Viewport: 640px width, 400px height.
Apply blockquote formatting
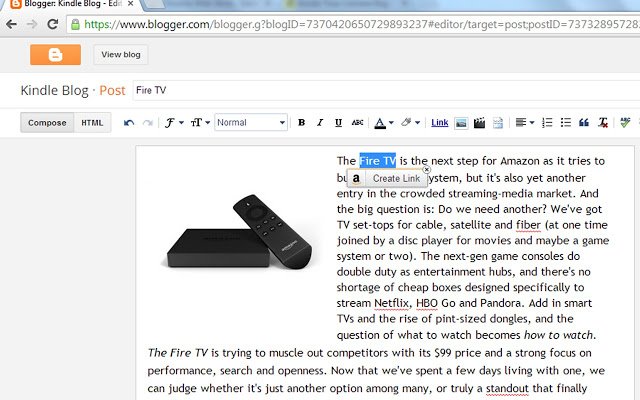click(584, 122)
